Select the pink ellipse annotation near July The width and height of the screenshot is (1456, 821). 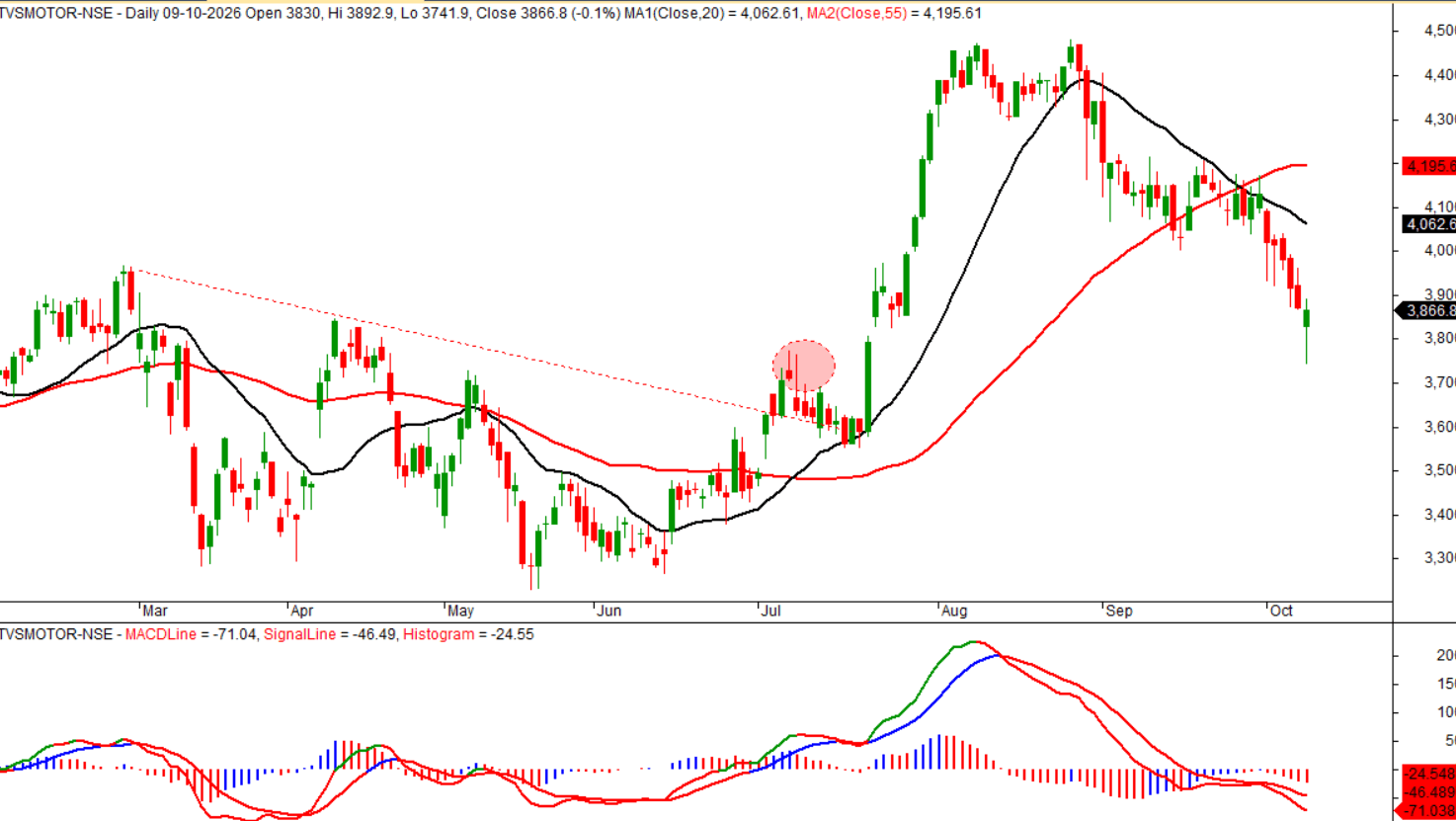tap(803, 366)
